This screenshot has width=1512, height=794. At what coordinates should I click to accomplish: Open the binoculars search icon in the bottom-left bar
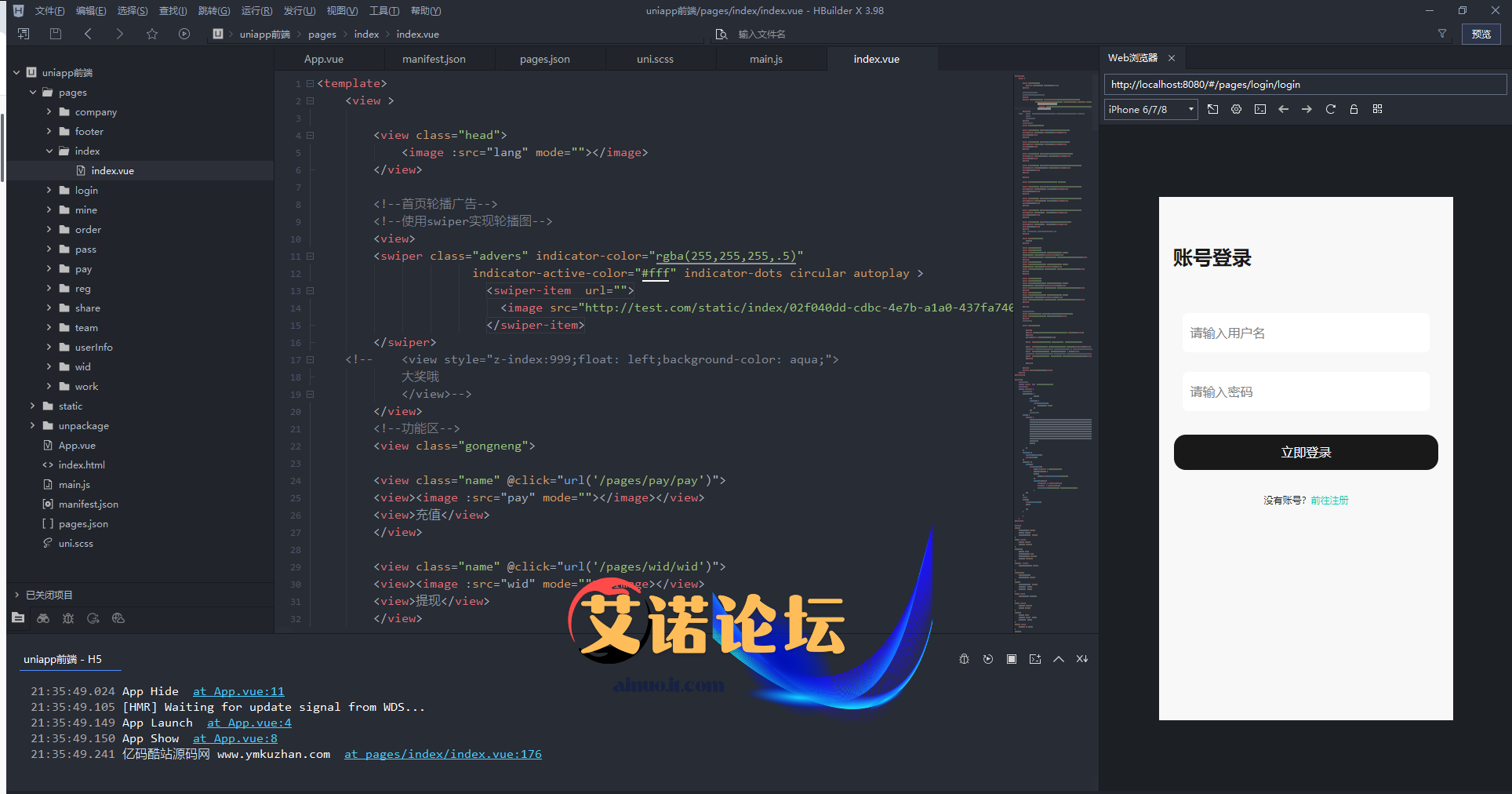point(43,618)
